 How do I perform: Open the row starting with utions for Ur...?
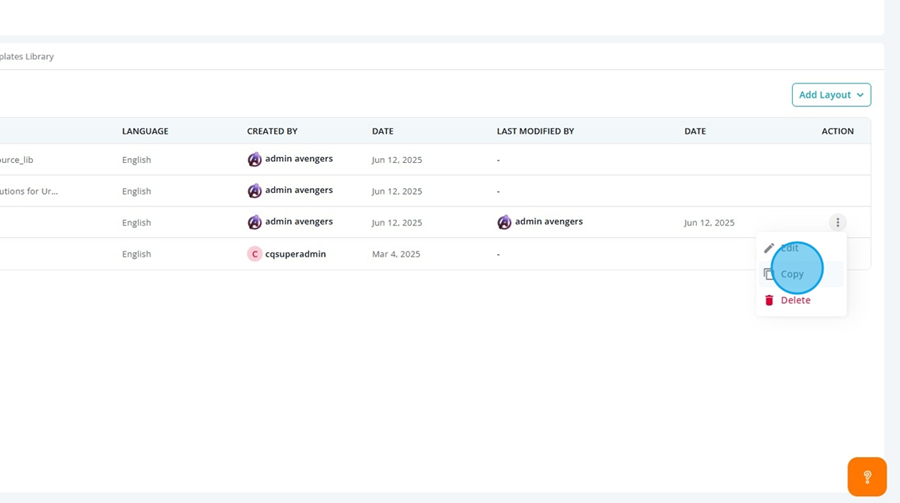click(x=29, y=191)
